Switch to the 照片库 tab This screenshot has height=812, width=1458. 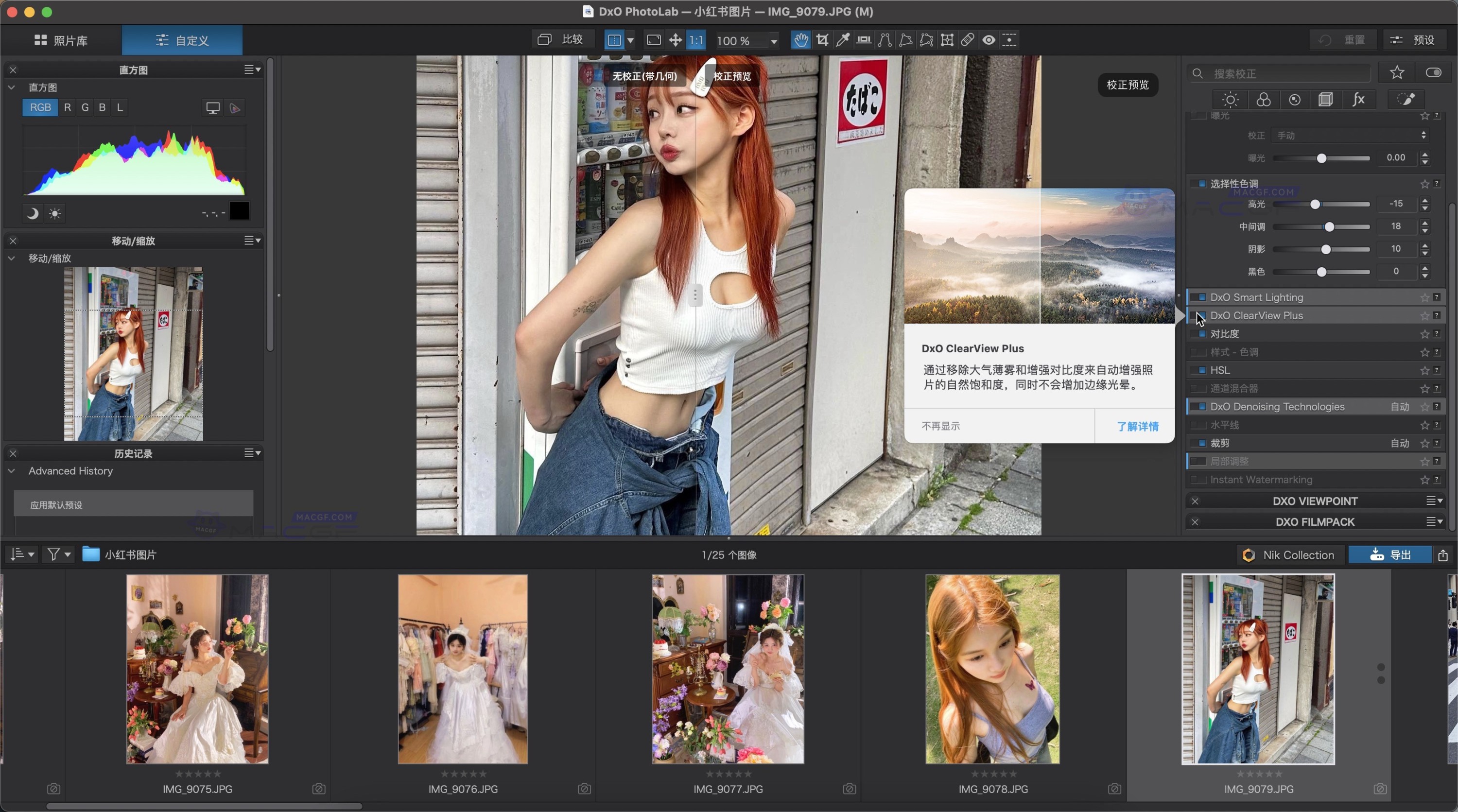pyautogui.click(x=62, y=40)
